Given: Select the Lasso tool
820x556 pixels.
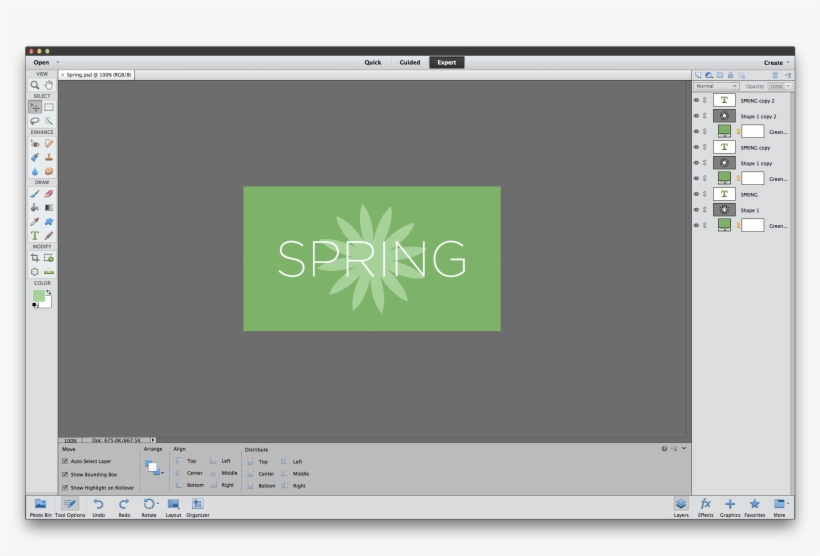Looking at the screenshot, I should tap(35, 121).
